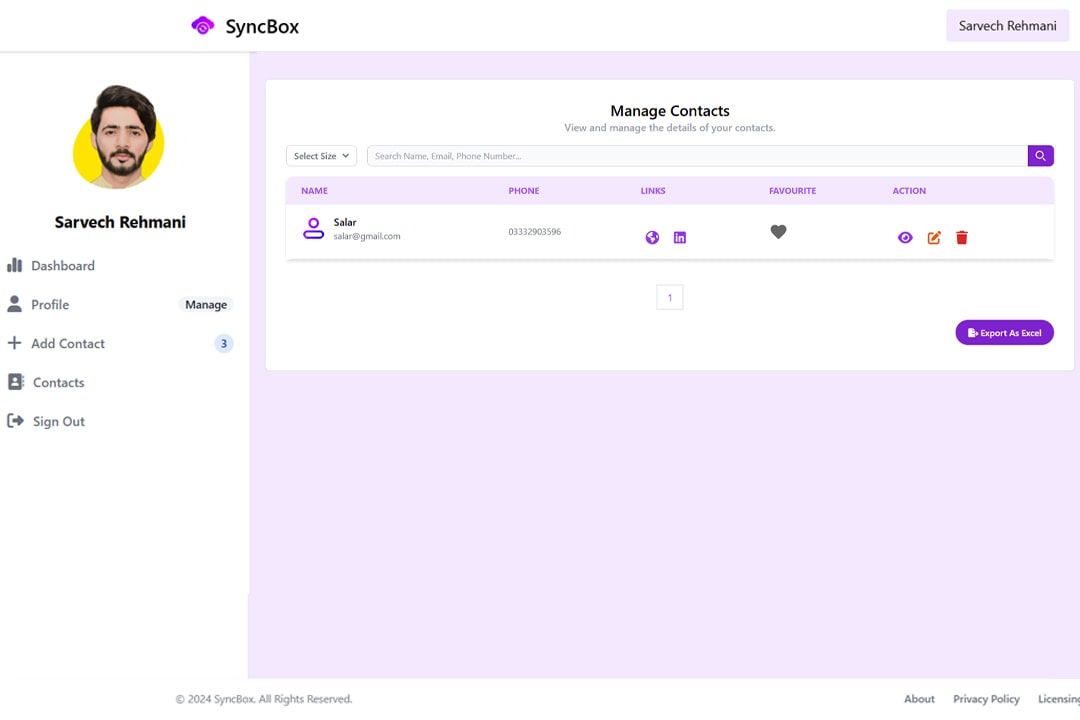Click the eye icon to view Salar's details

(905, 237)
